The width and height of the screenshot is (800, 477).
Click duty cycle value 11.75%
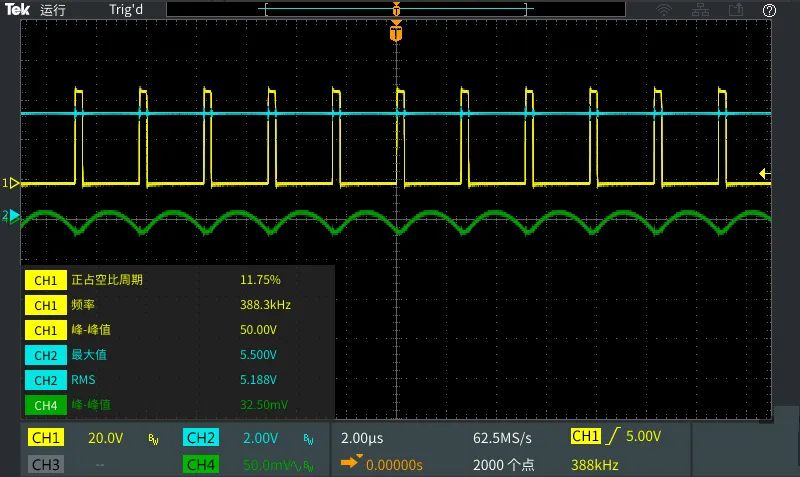pos(260,280)
